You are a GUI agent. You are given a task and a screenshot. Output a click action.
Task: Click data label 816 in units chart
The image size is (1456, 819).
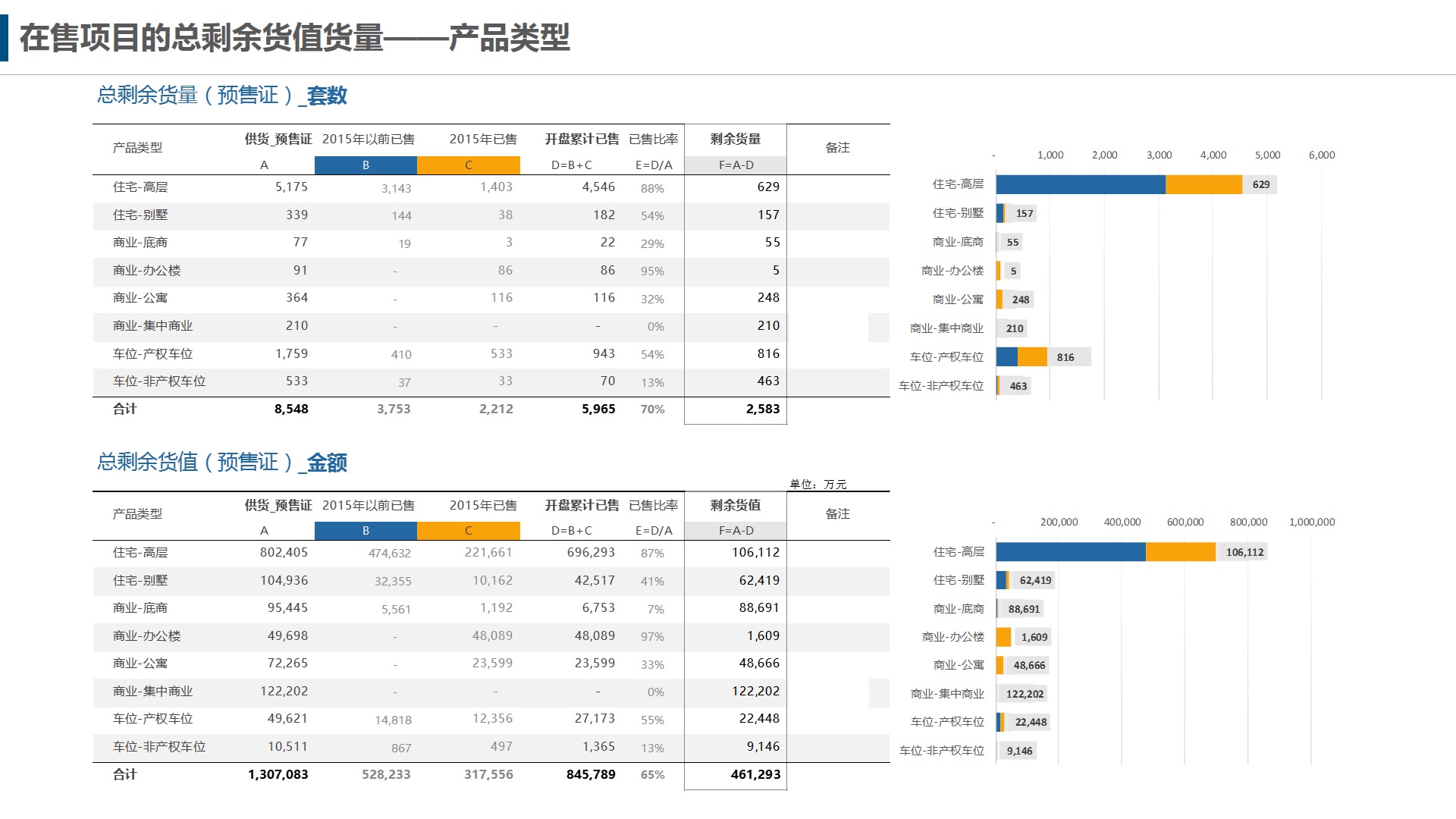pos(1065,357)
